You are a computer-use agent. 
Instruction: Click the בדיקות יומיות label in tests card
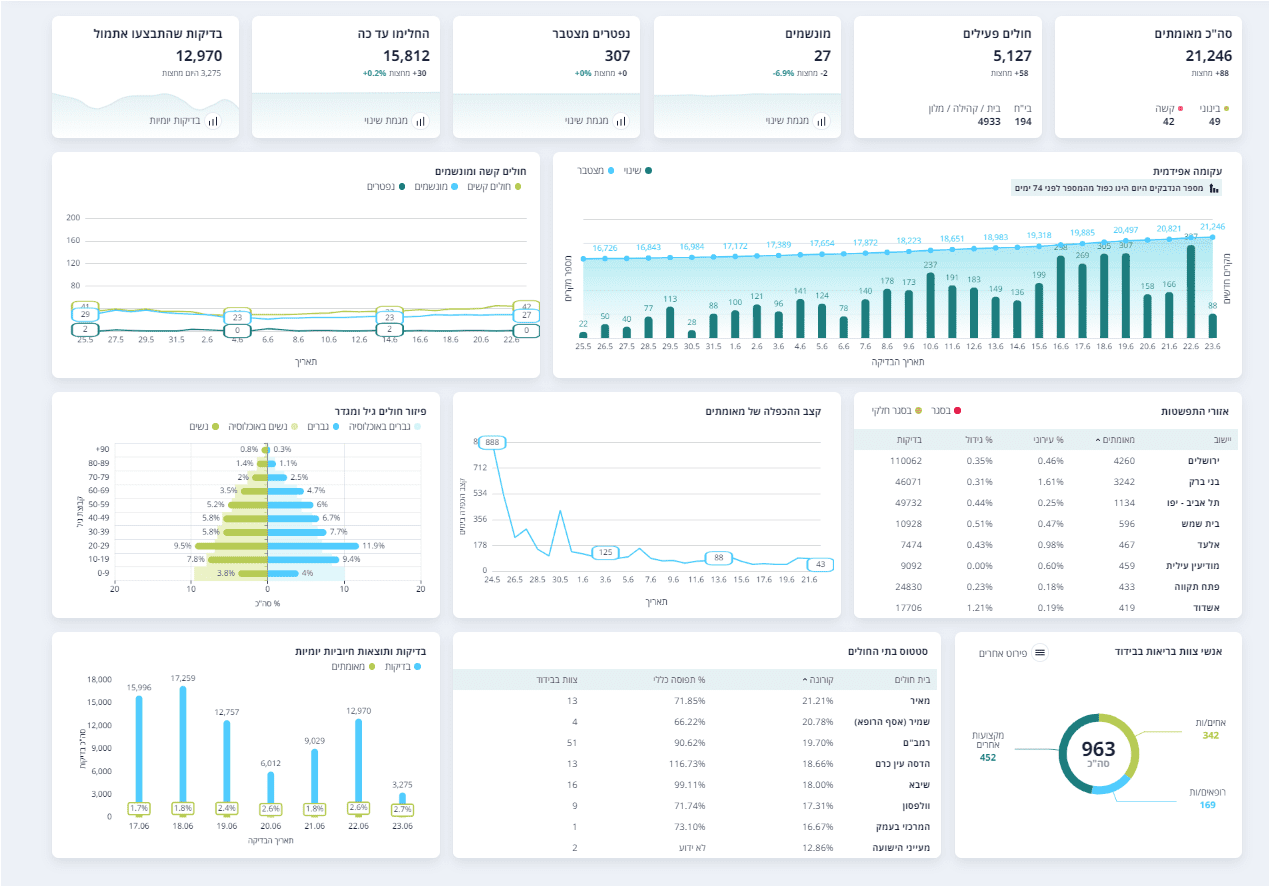pyautogui.click(x=175, y=121)
